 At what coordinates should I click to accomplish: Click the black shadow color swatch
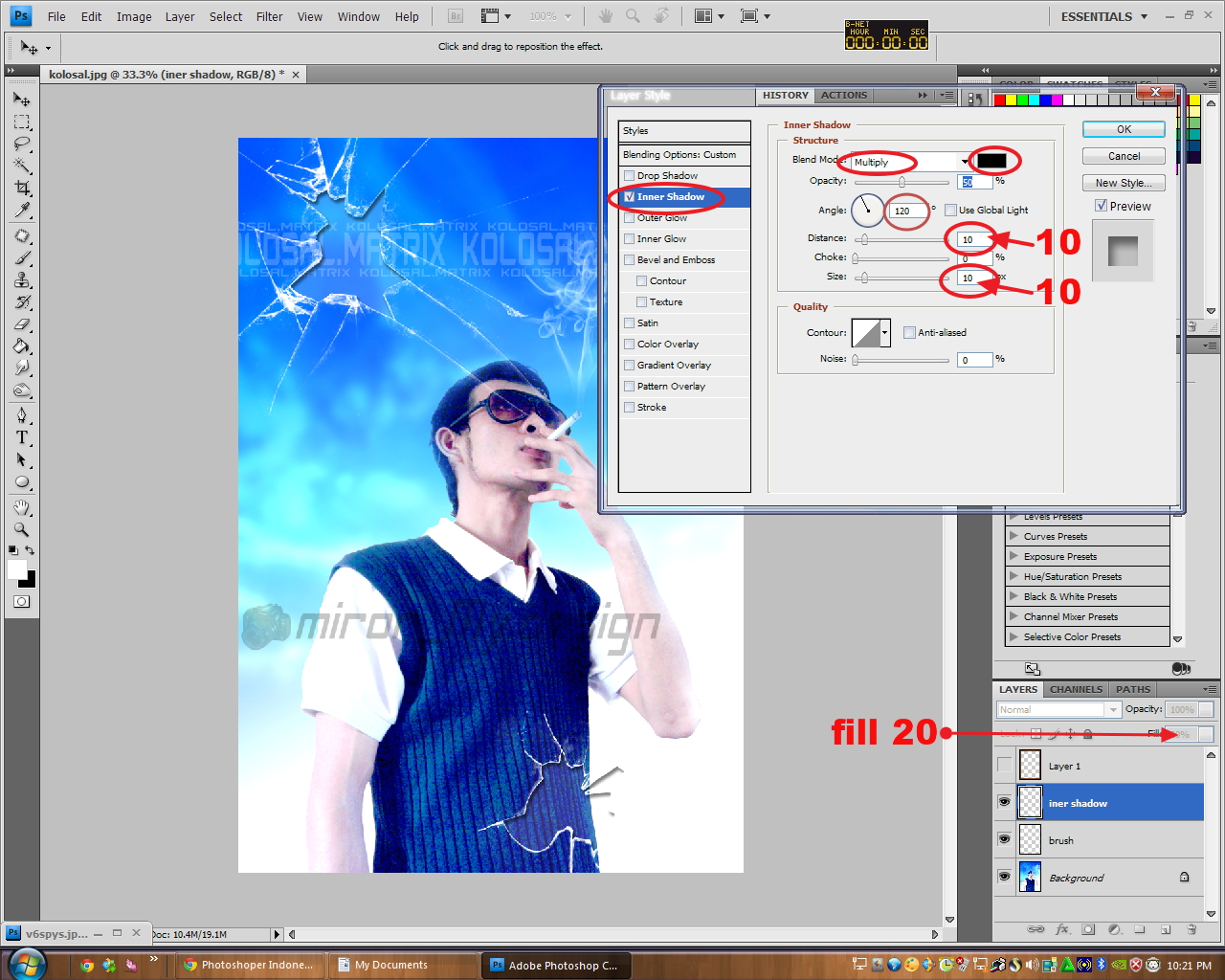[991, 161]
